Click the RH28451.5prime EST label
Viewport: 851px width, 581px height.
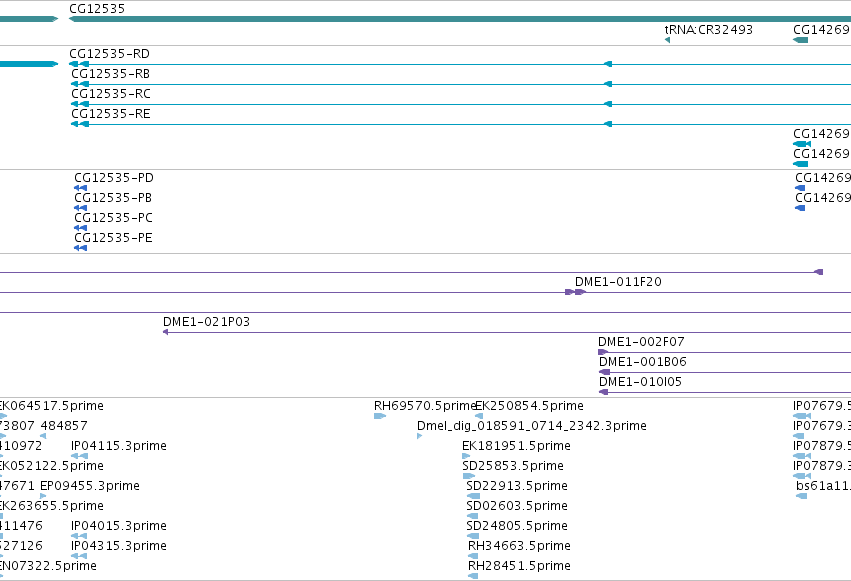(x=519, y=566)
